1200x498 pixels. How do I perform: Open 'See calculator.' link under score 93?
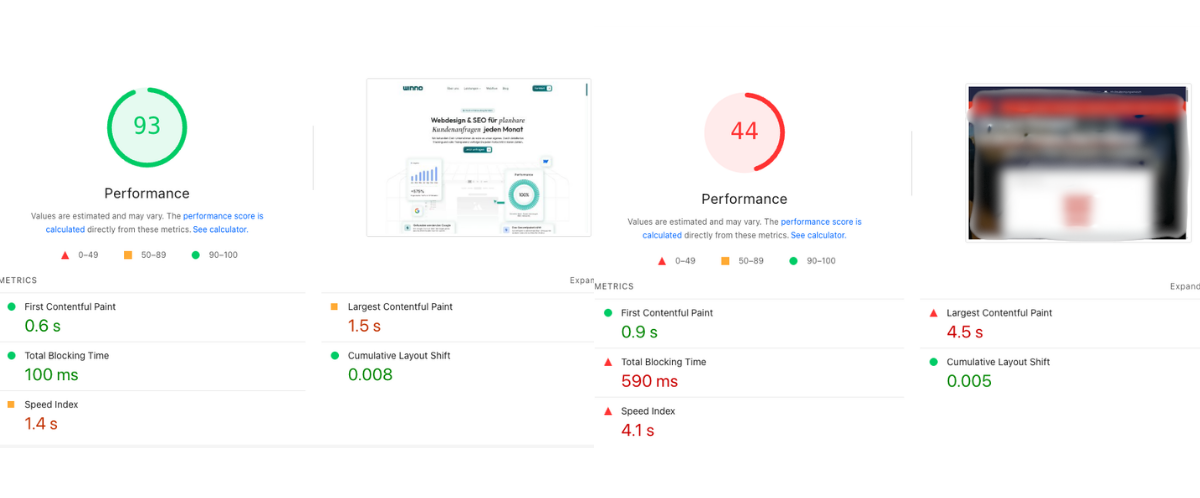220,229
